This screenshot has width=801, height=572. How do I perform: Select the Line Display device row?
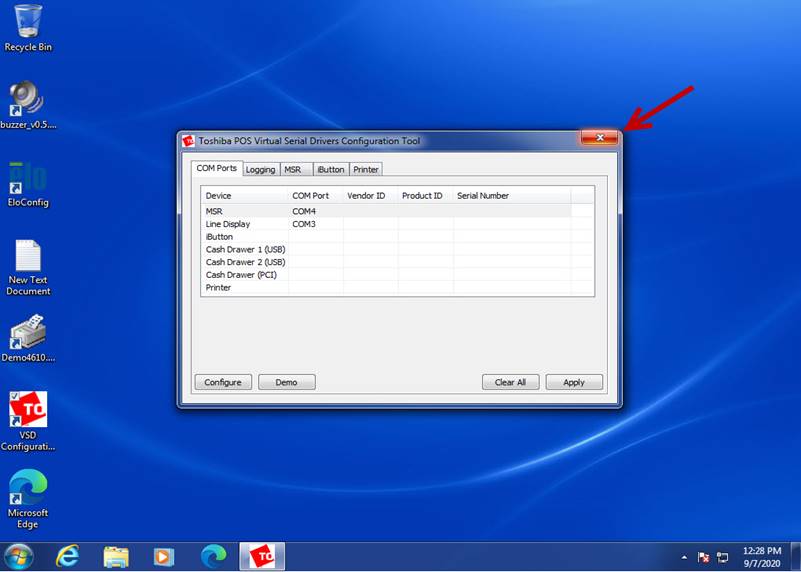point(228,224)
